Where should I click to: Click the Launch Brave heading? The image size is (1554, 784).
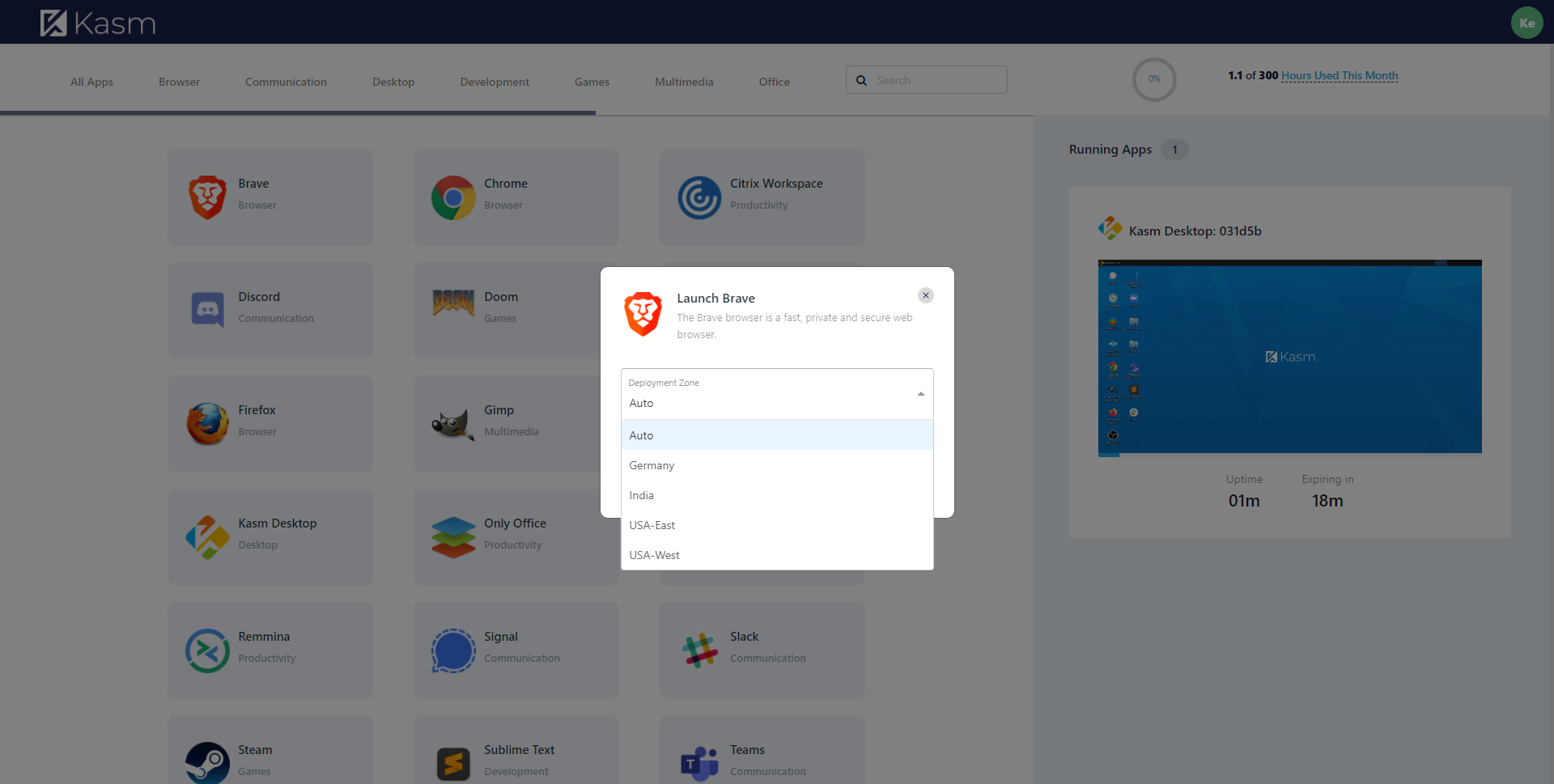click(x=715, y=299)
